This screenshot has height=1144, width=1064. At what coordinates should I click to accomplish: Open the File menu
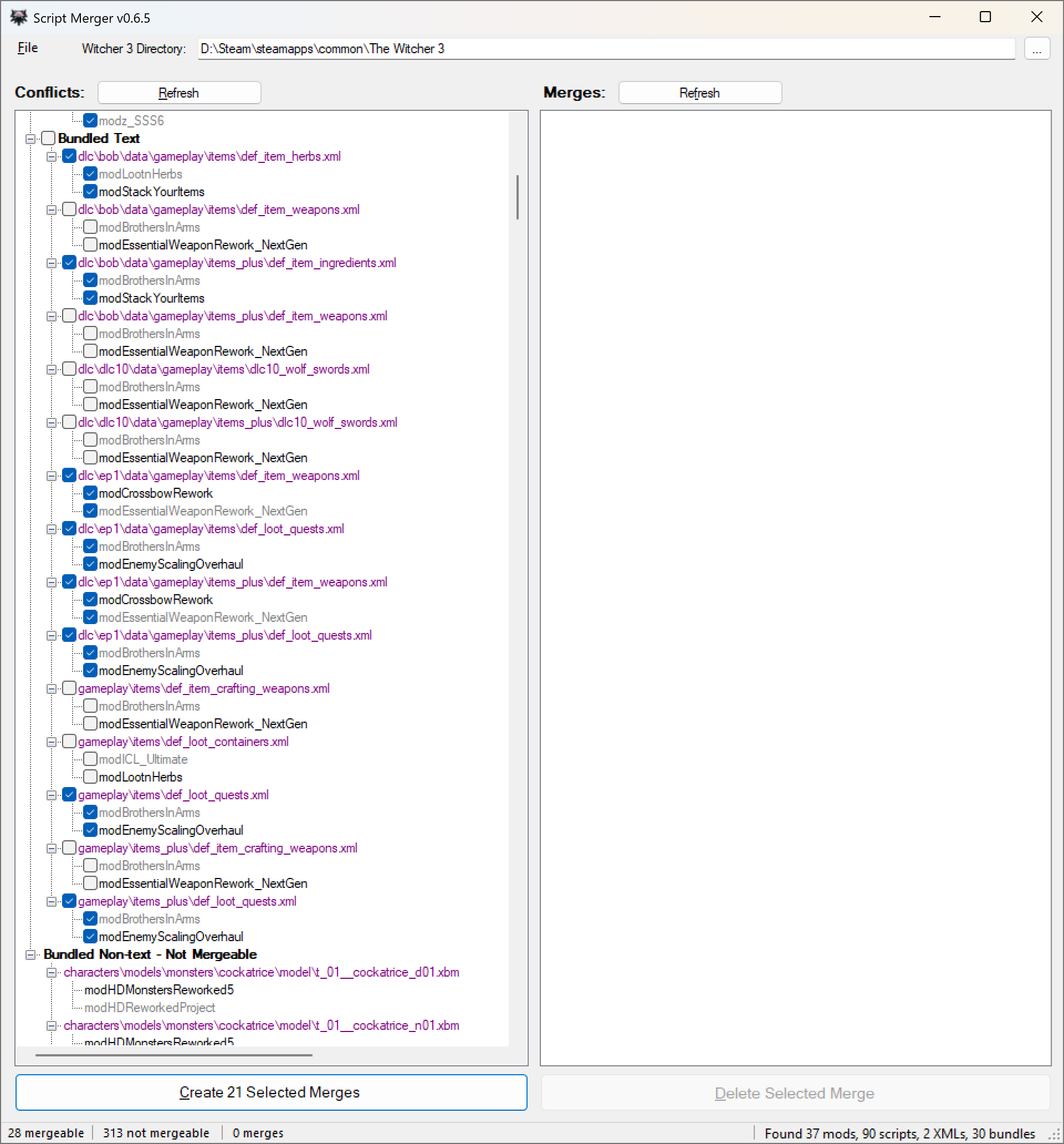point(28,48)
